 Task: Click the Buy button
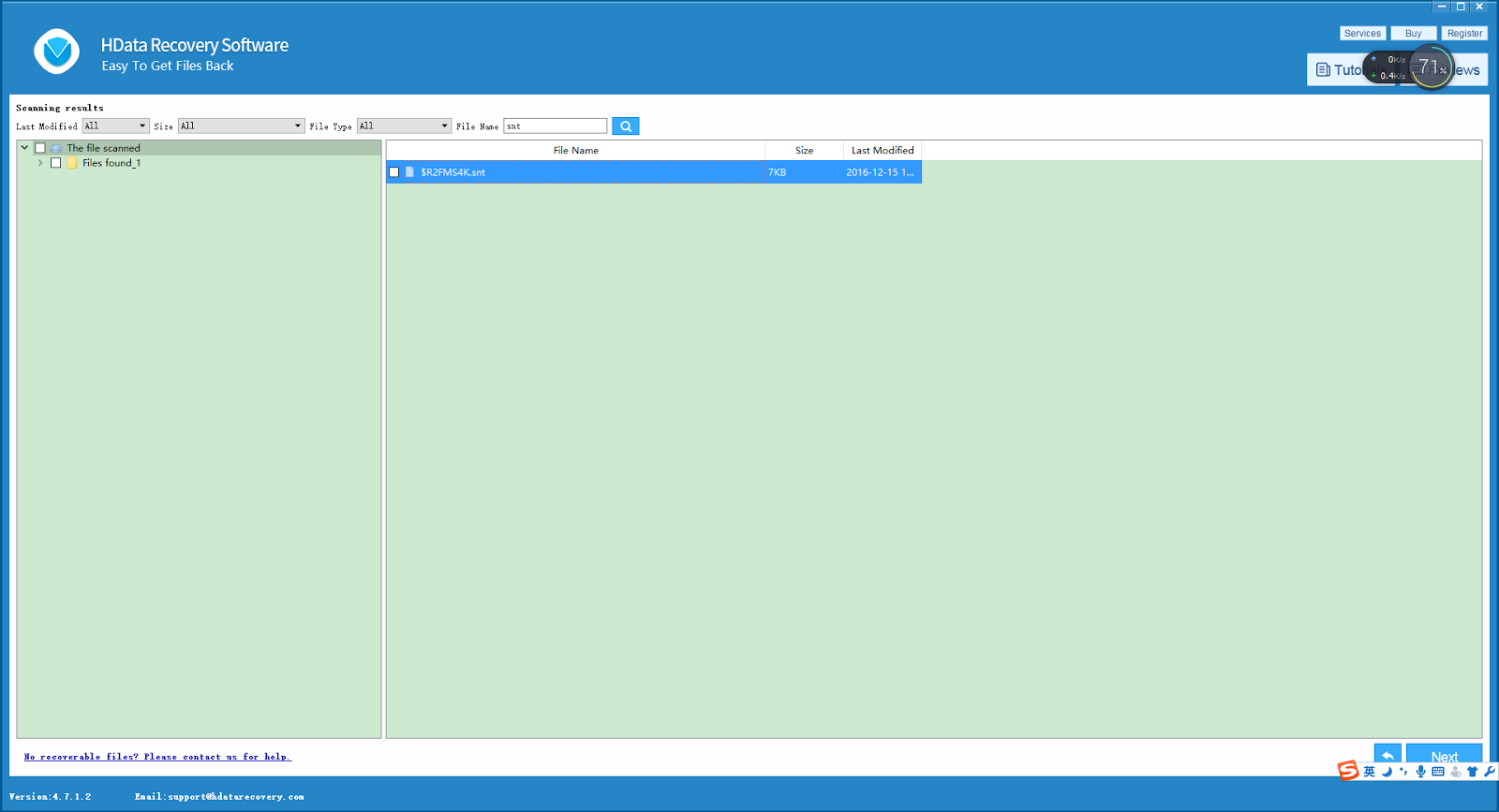[x=1413, y=34]
